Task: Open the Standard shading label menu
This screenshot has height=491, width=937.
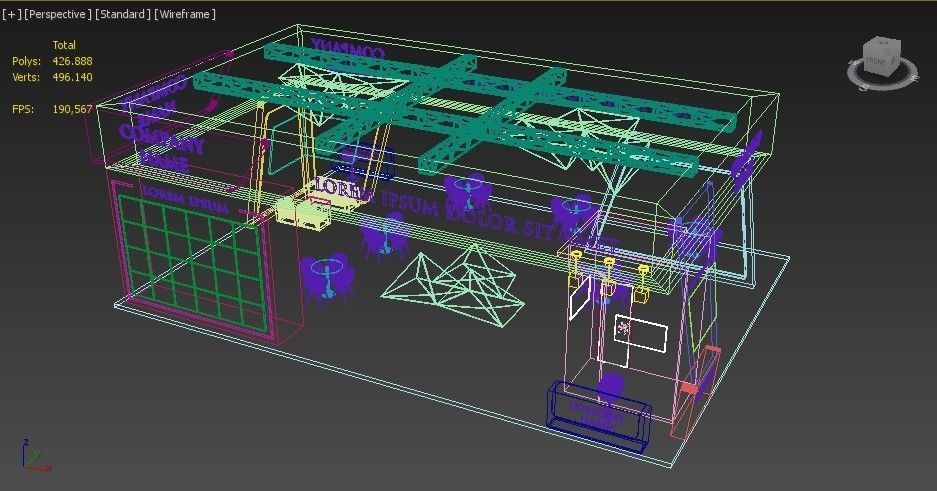Action: point(123,14)
